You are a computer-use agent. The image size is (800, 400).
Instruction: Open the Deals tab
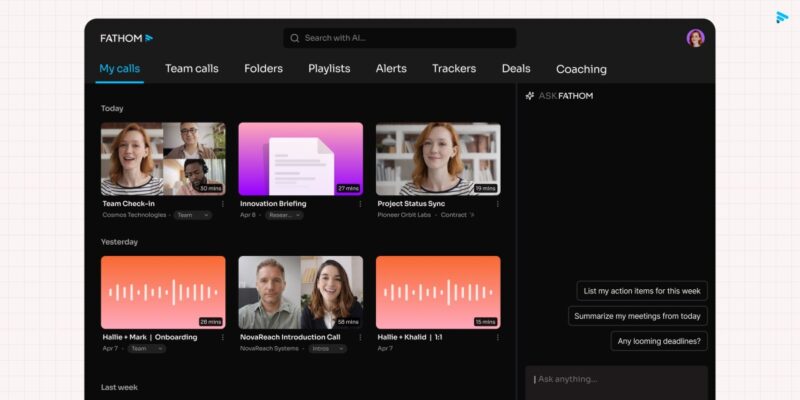tap(516, 69)
